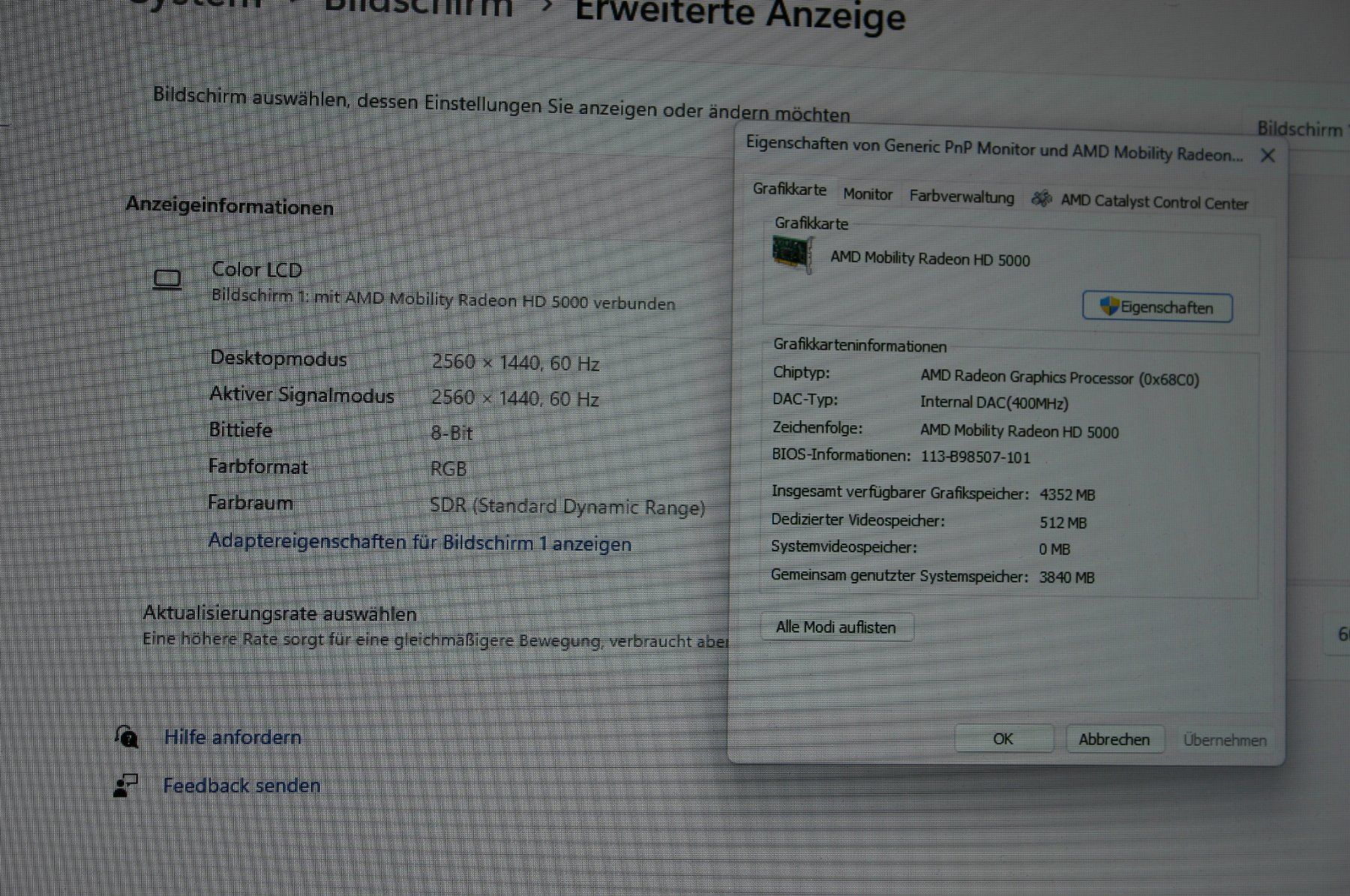This screenshot has height=896, width=1350.
Task: Click the Feedback senden person icon
Action: [x=126, y=786]
